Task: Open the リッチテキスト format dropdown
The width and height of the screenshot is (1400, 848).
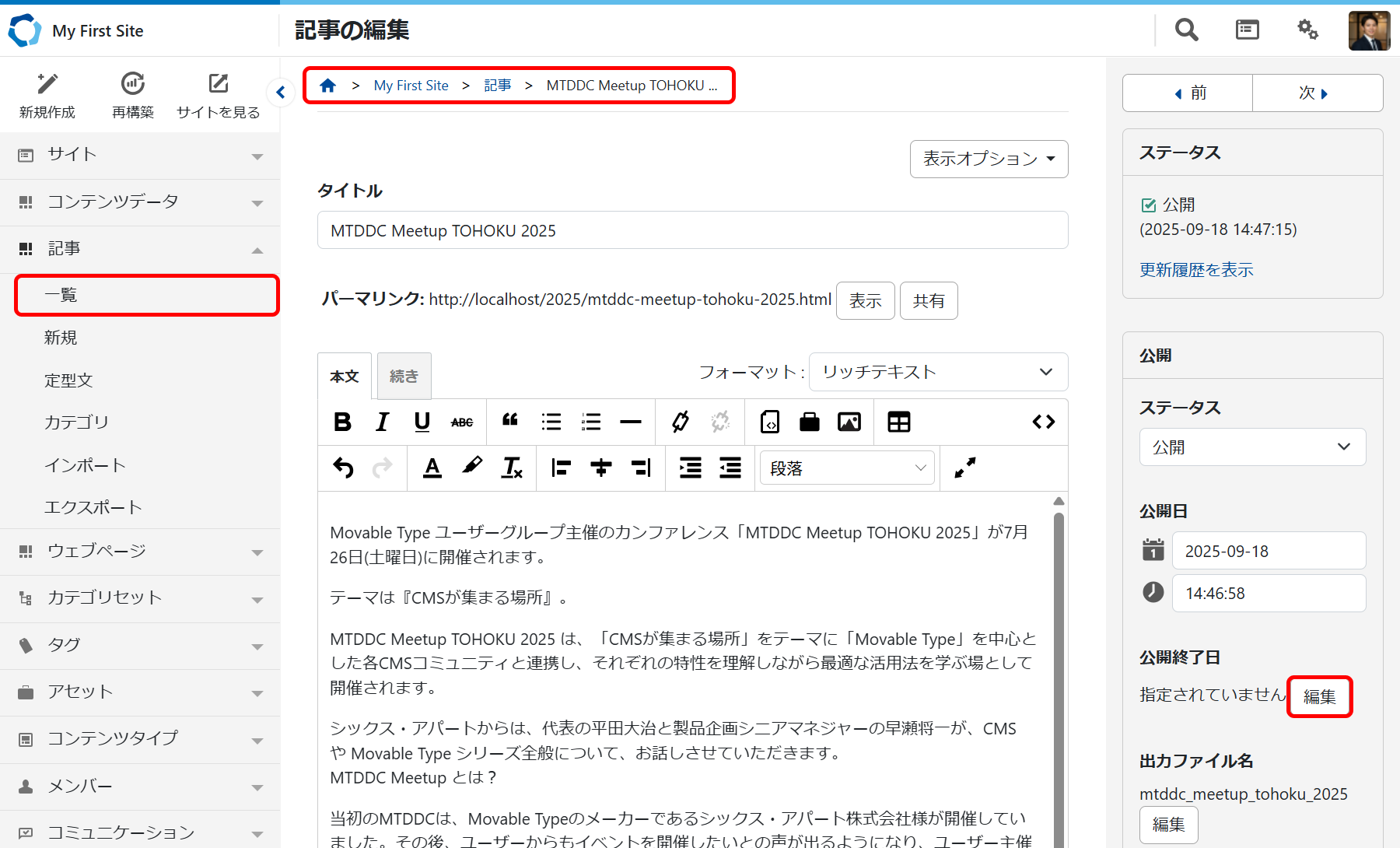Action: point(938,372)
